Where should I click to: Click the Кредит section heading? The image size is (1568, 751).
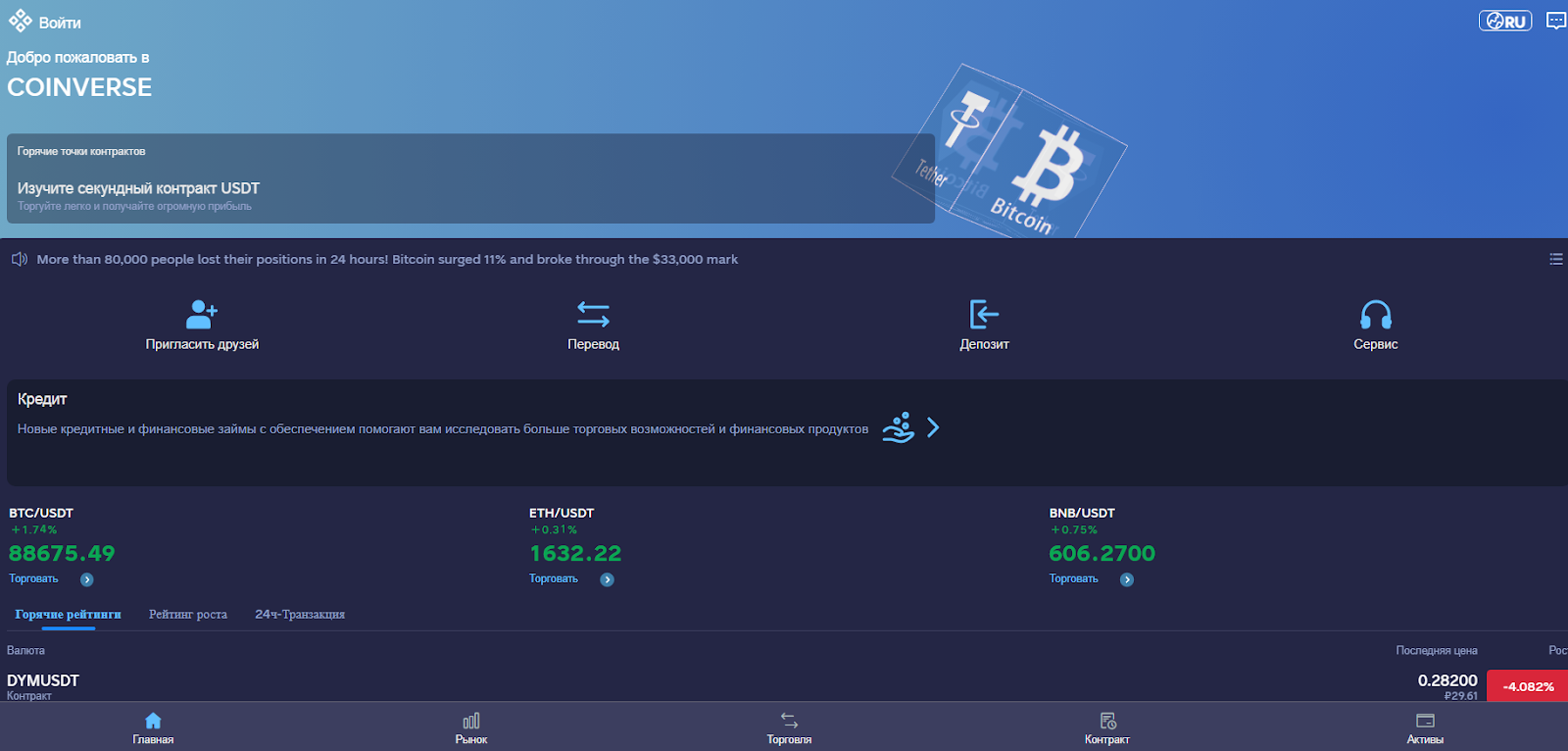[x=42, y=399]
